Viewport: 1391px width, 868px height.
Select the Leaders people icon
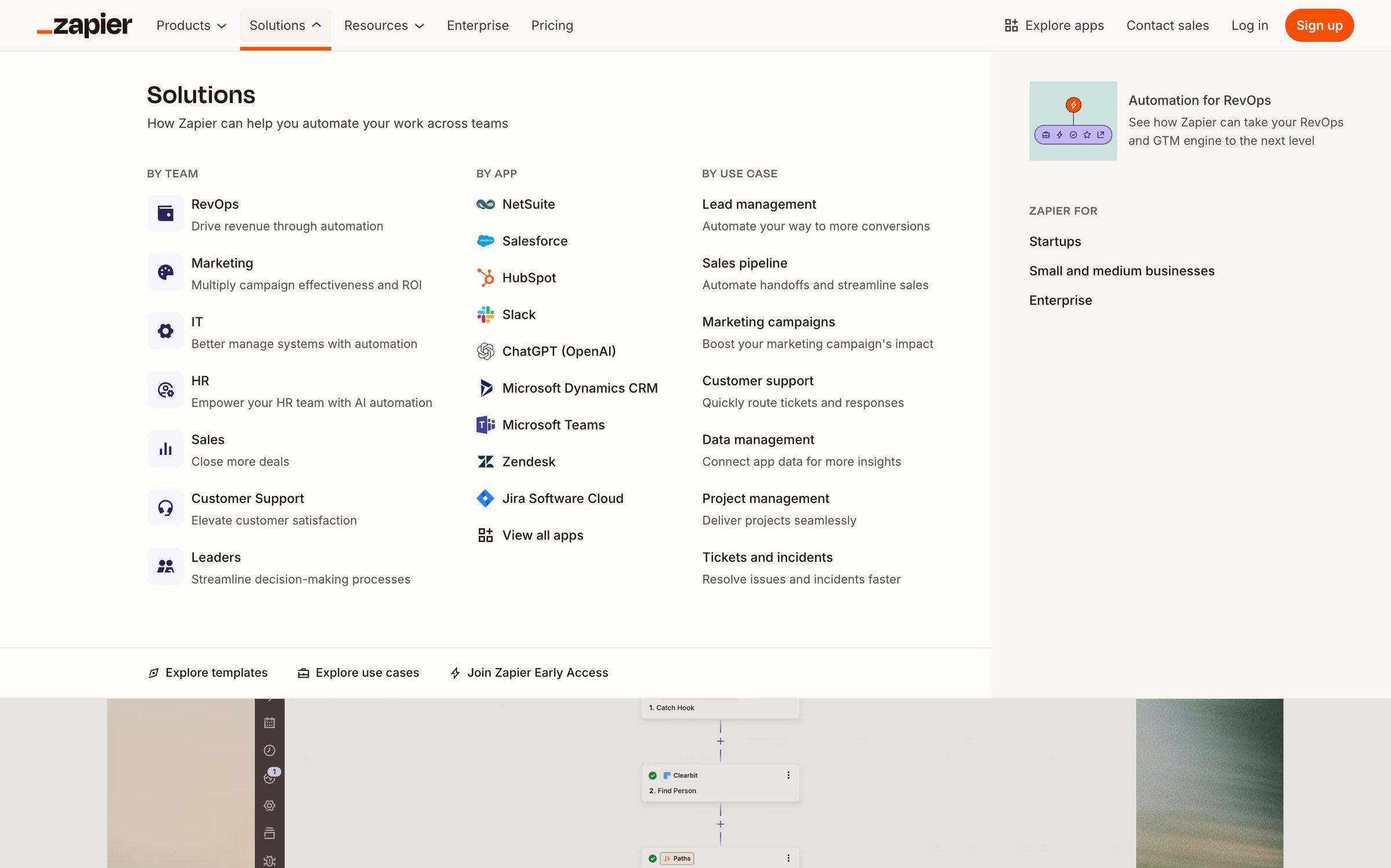coord(165,566)
